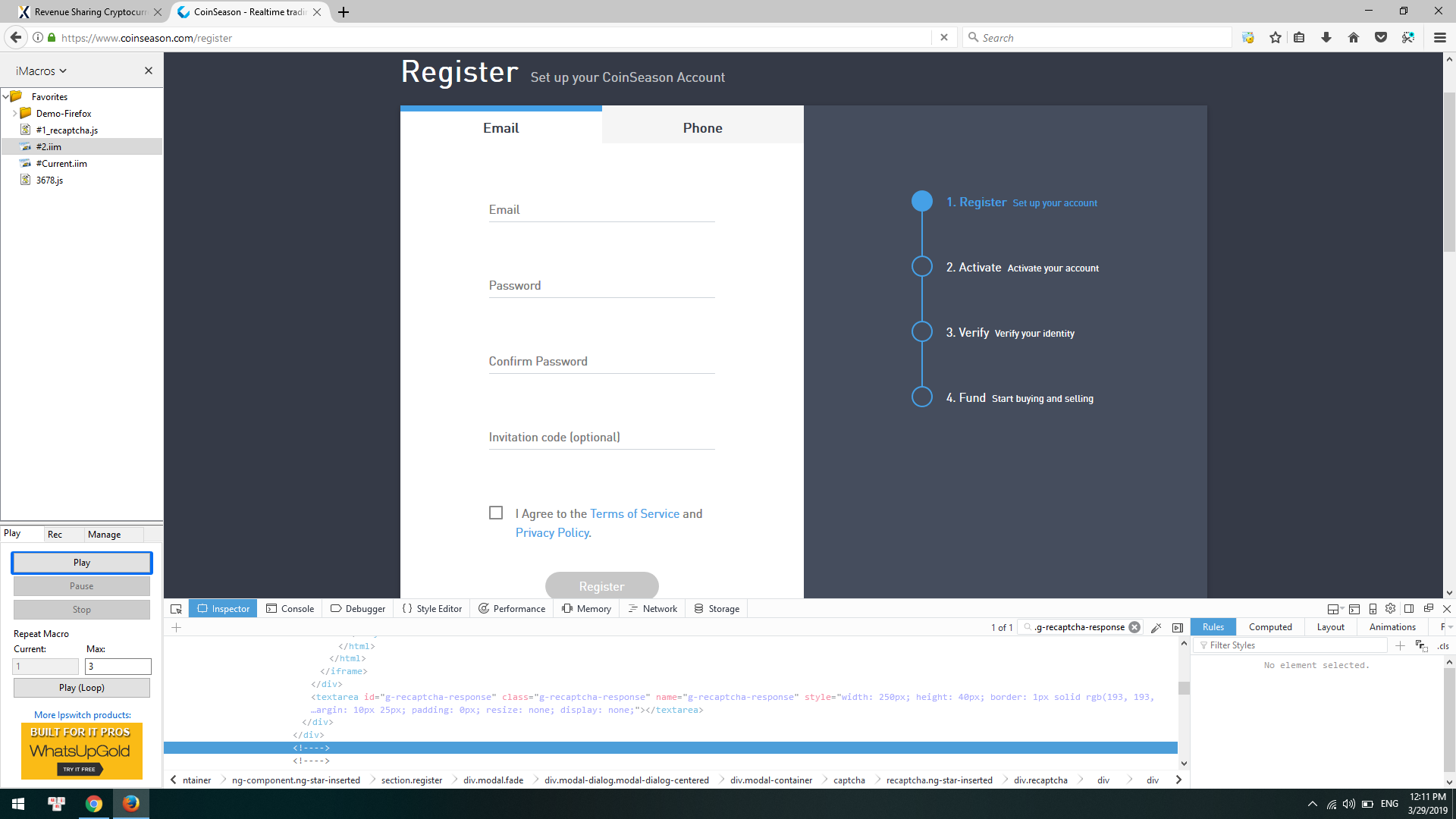The height and width of the screenshot is (819, 1456).
Task: Click the iMacros Rec button
Action: click(55, 533)
